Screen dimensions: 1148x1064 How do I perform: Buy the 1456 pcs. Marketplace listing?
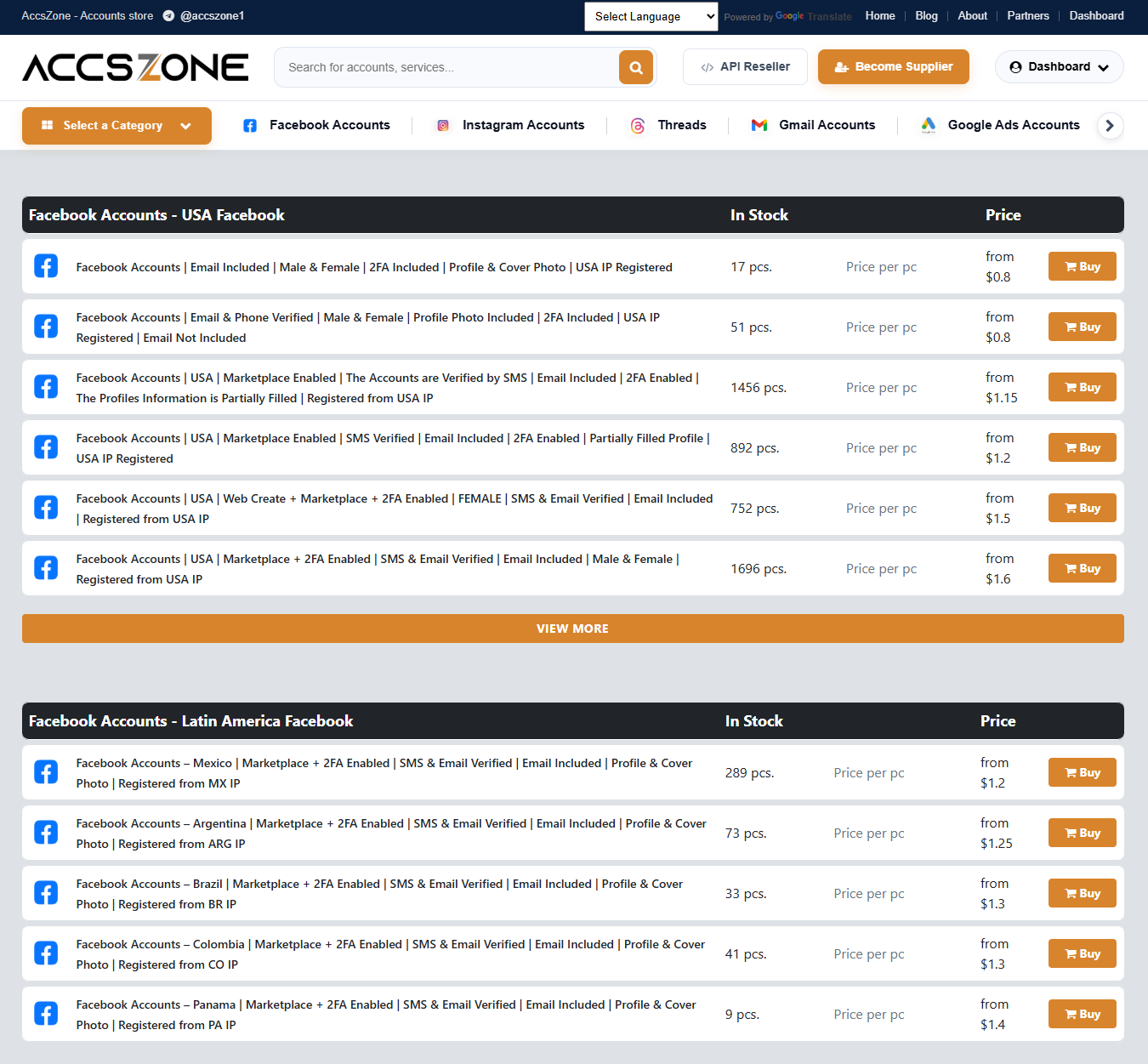tap(1083, 387)
